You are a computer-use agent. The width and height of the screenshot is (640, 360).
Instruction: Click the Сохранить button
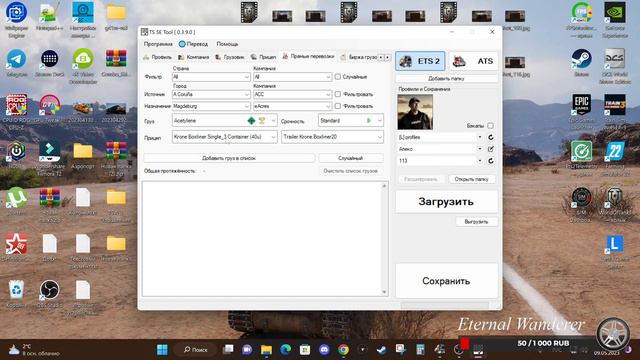[x=446, y=281]
